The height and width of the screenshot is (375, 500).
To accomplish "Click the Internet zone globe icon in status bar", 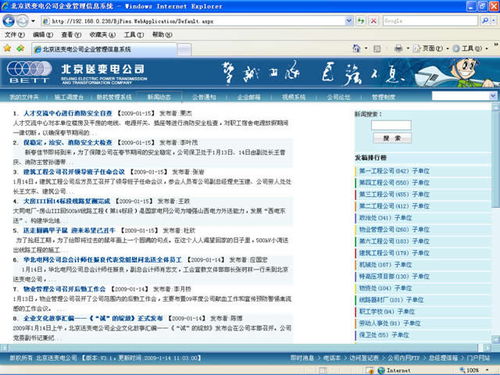I will click(381, 370).
